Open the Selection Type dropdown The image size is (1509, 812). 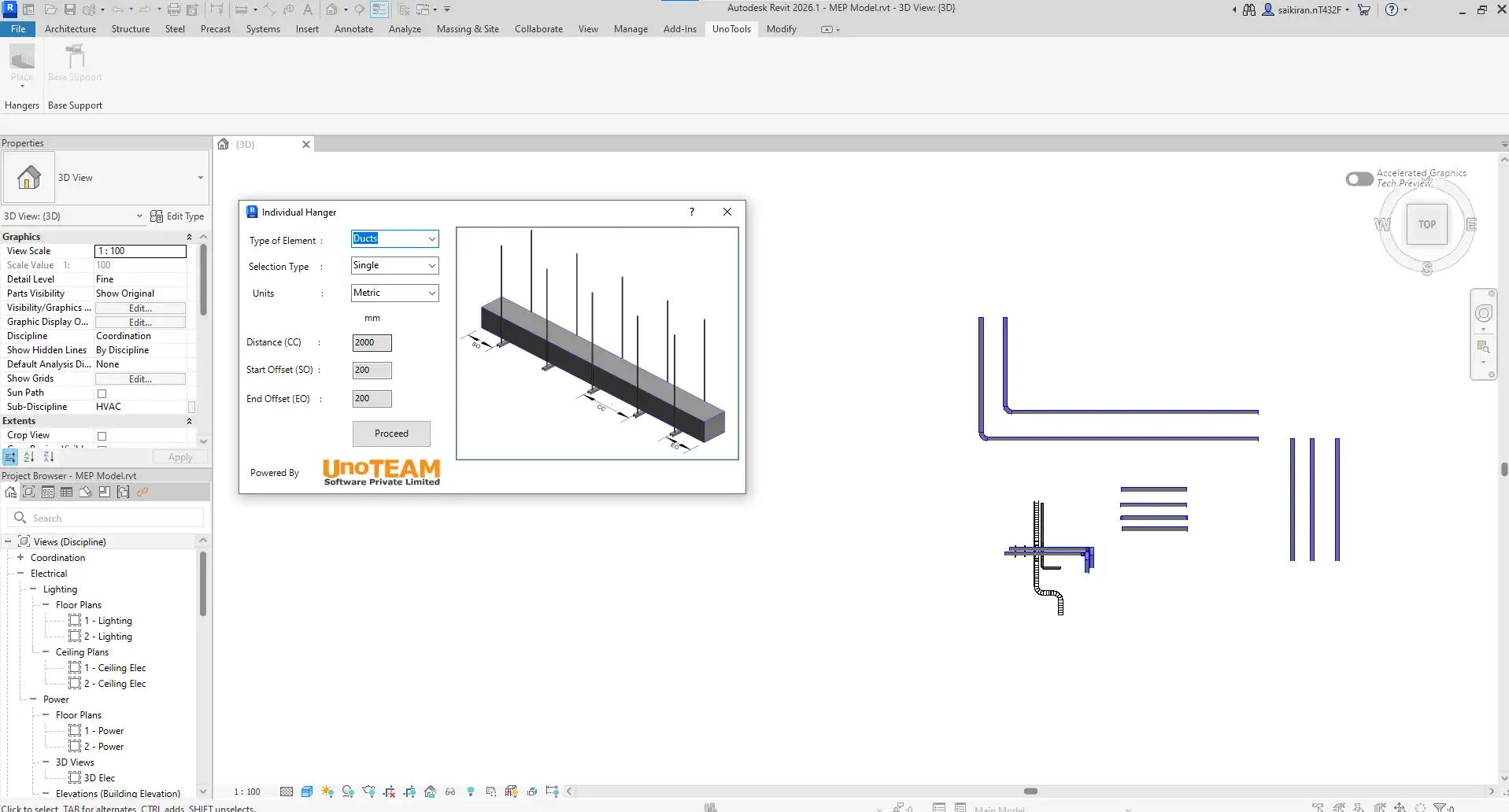tap(431, 266)
